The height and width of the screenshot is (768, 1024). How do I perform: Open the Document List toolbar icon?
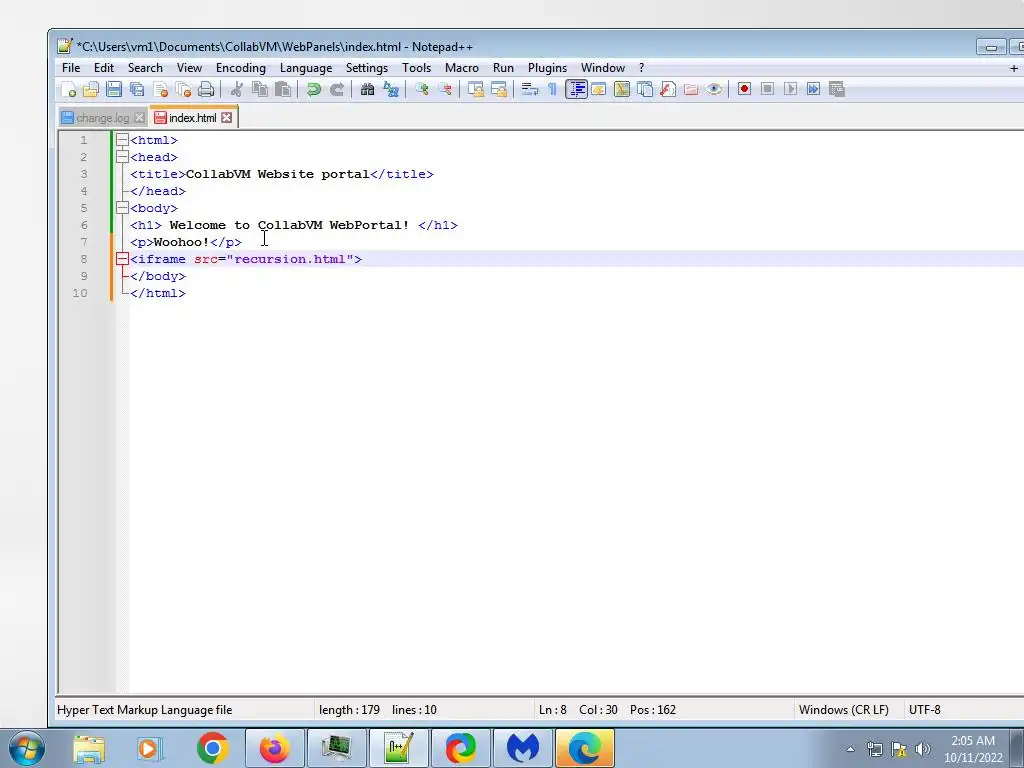(x=645, y=89)
